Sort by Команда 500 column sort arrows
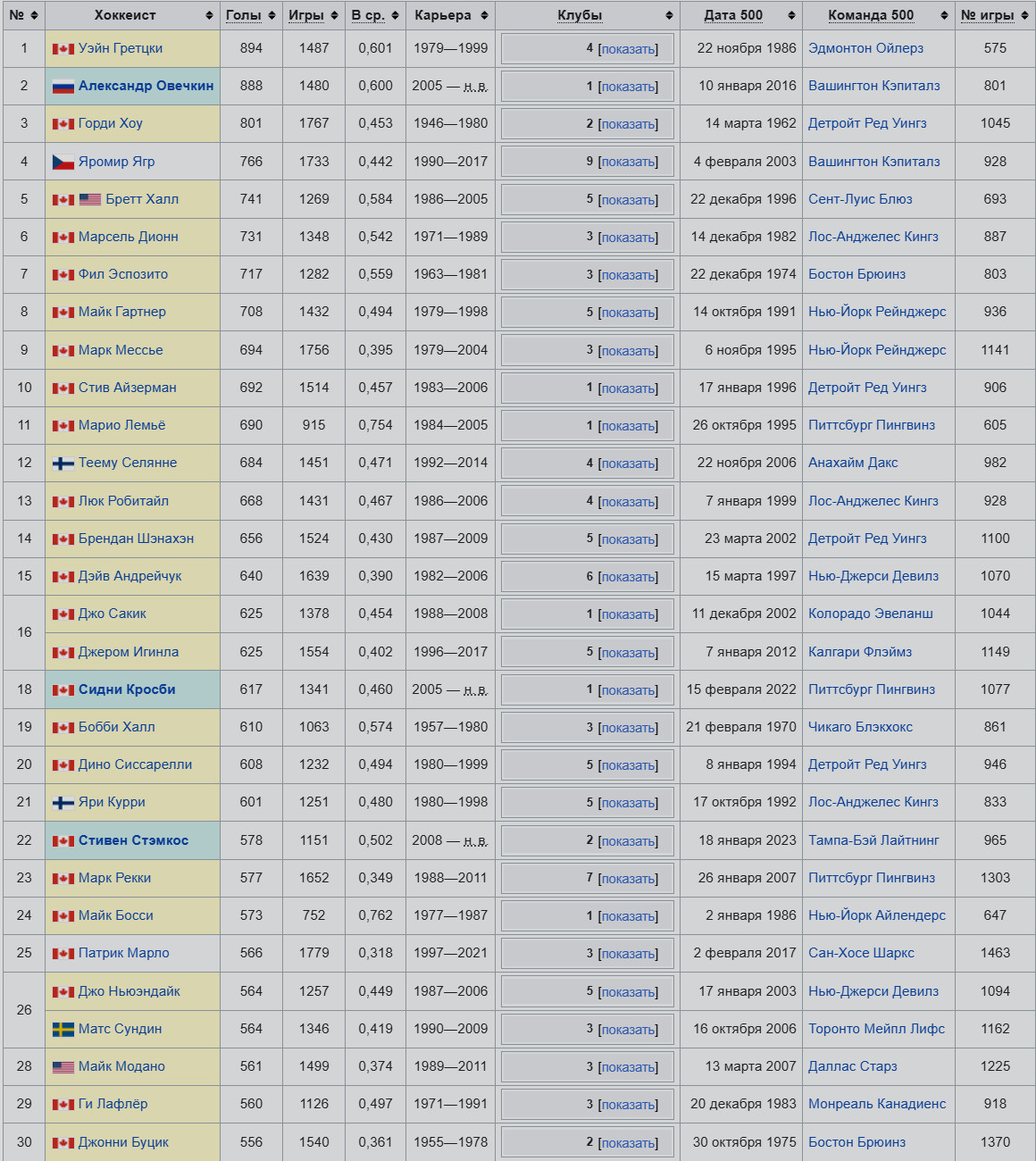This screenshot has width=1036, height=1161. (944, 15)
